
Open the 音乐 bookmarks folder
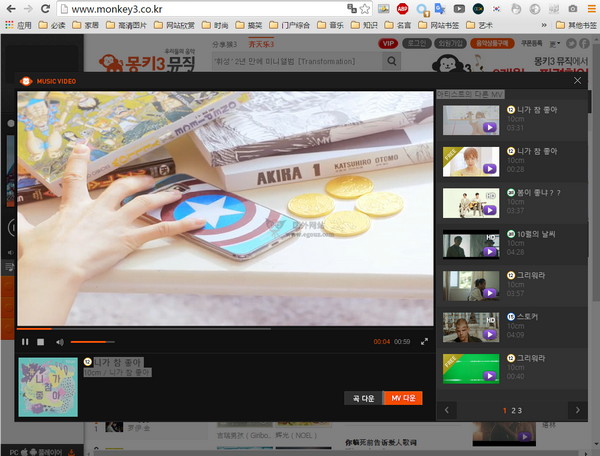point(331,25)
